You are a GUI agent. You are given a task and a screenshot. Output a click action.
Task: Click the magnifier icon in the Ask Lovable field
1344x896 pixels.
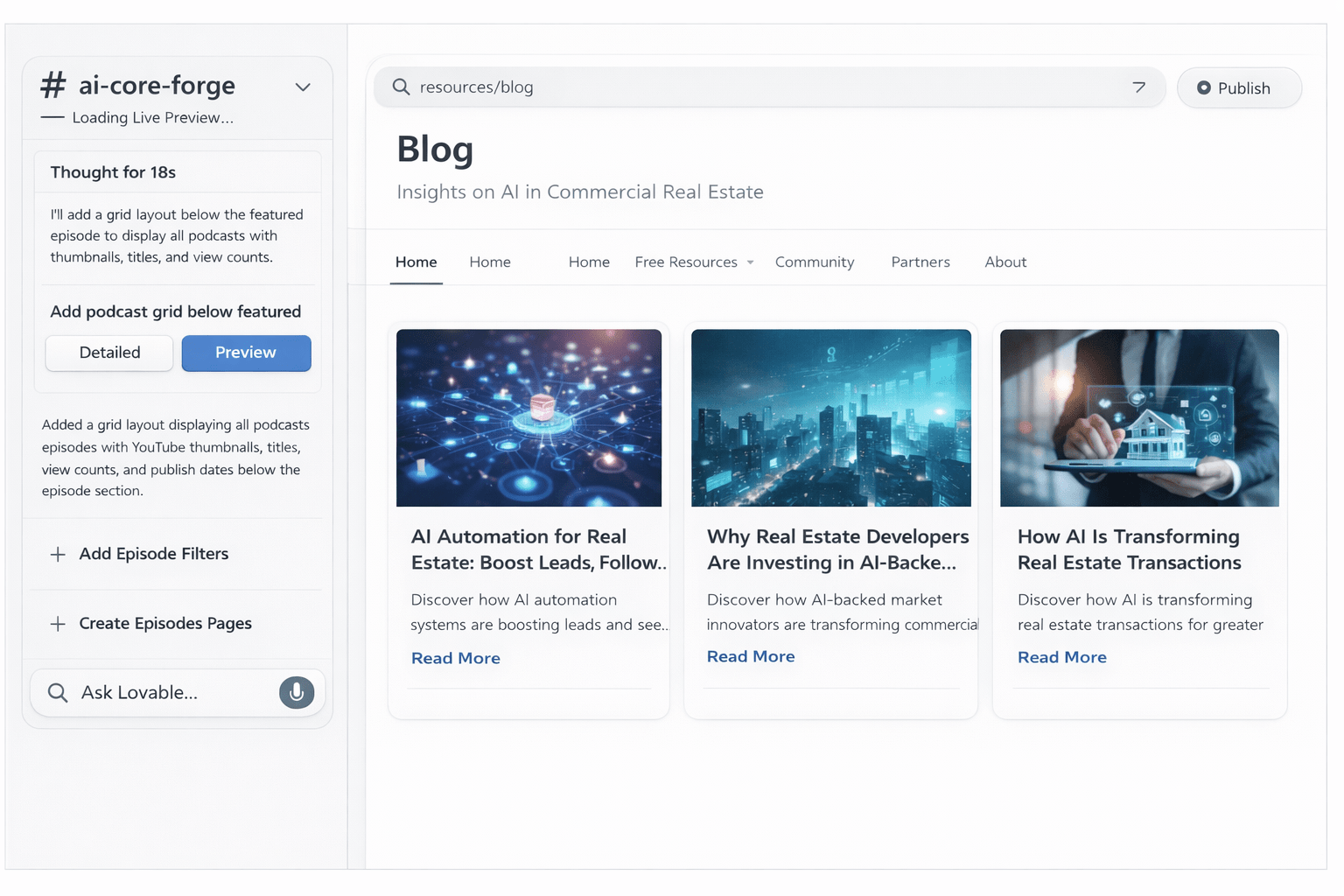point(58,692)
